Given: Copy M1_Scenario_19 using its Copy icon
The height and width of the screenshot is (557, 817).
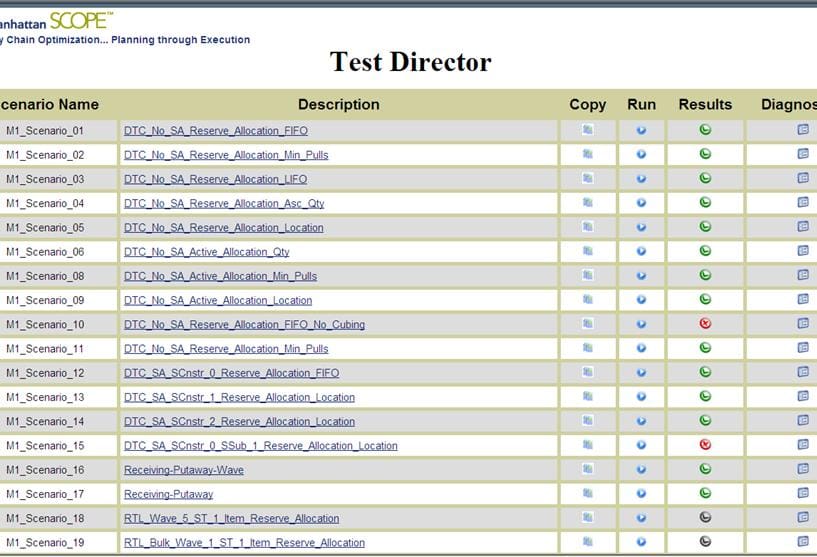Looking at the screenshot, I should point(588,541).
